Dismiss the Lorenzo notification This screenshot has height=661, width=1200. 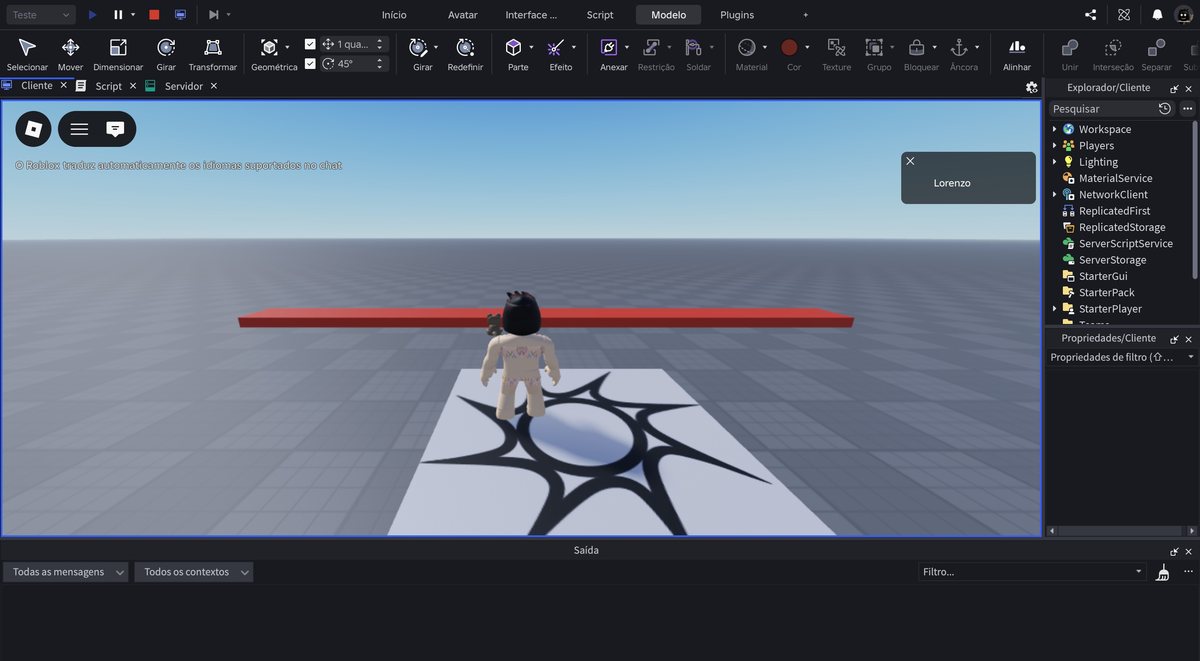(910, 161)
